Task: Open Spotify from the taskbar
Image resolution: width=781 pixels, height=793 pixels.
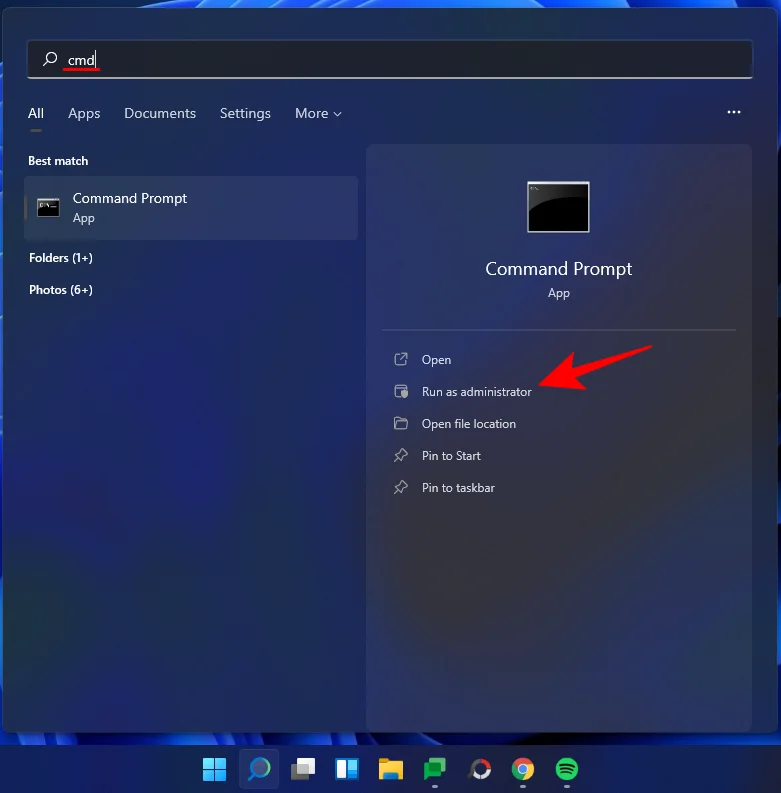Action: (x=567, y=769)
